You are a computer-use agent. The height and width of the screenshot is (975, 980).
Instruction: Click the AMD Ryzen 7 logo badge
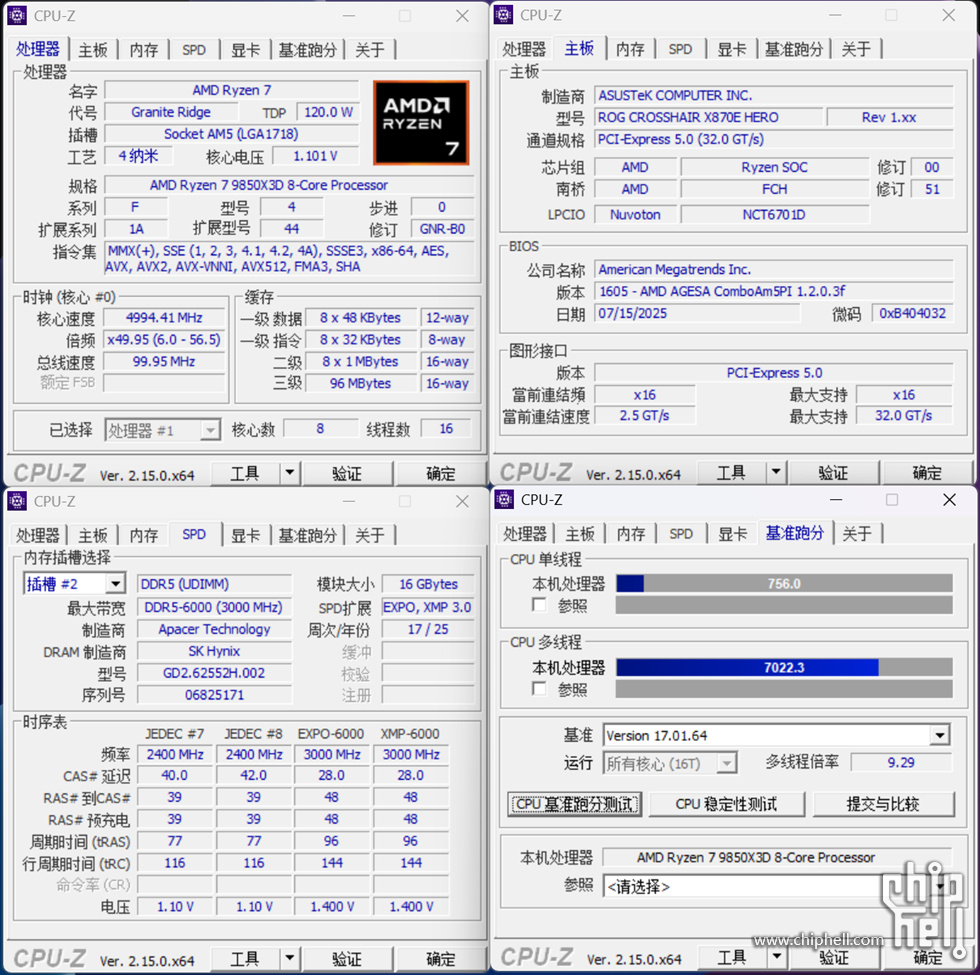click(422, 121)
